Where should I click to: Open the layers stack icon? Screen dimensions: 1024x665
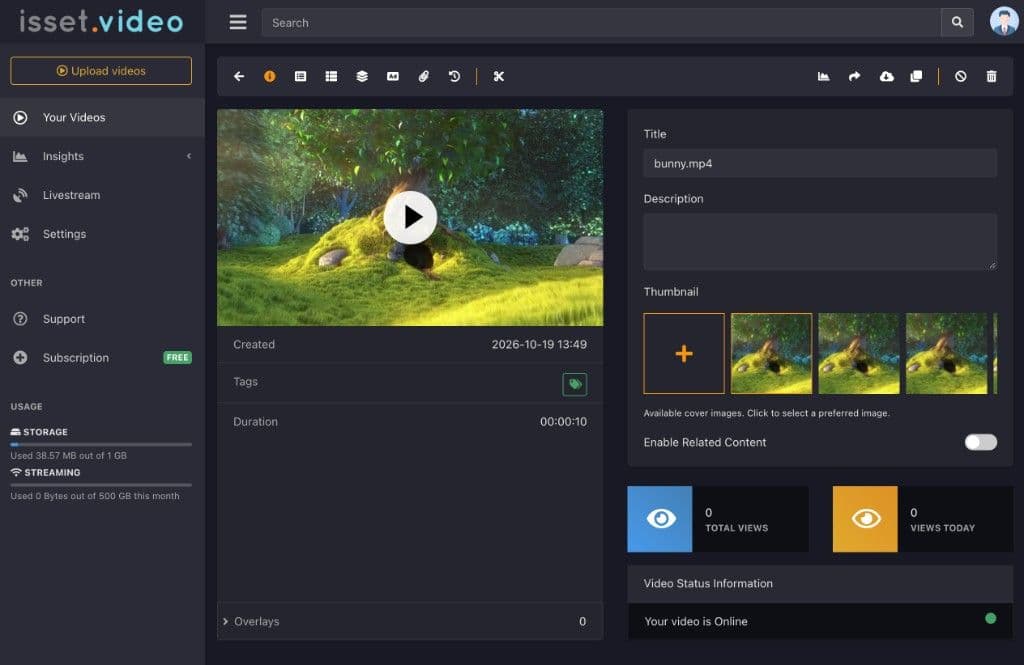click(x=362, y=76)
